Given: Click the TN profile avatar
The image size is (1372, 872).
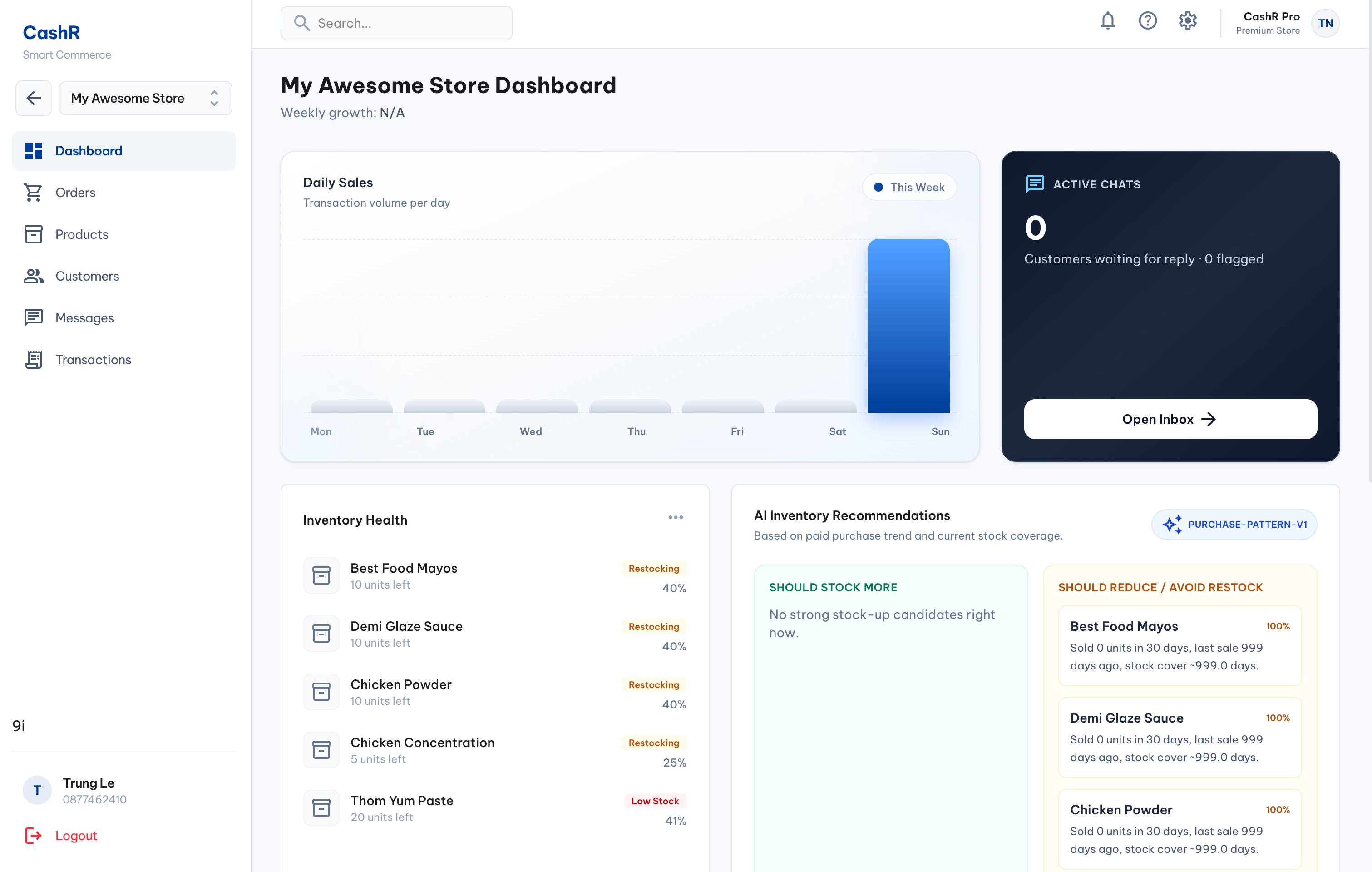Looking at the screenshot, I should coord(1325,23).
